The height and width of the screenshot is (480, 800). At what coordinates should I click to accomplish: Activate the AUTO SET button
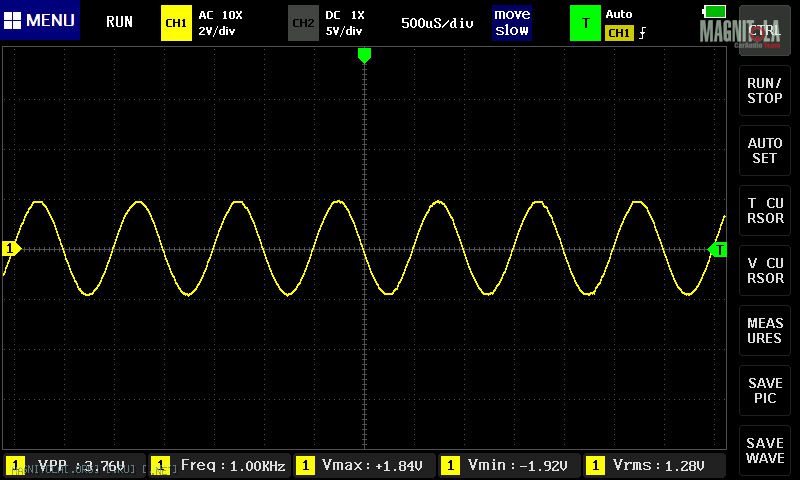(764, 150)
